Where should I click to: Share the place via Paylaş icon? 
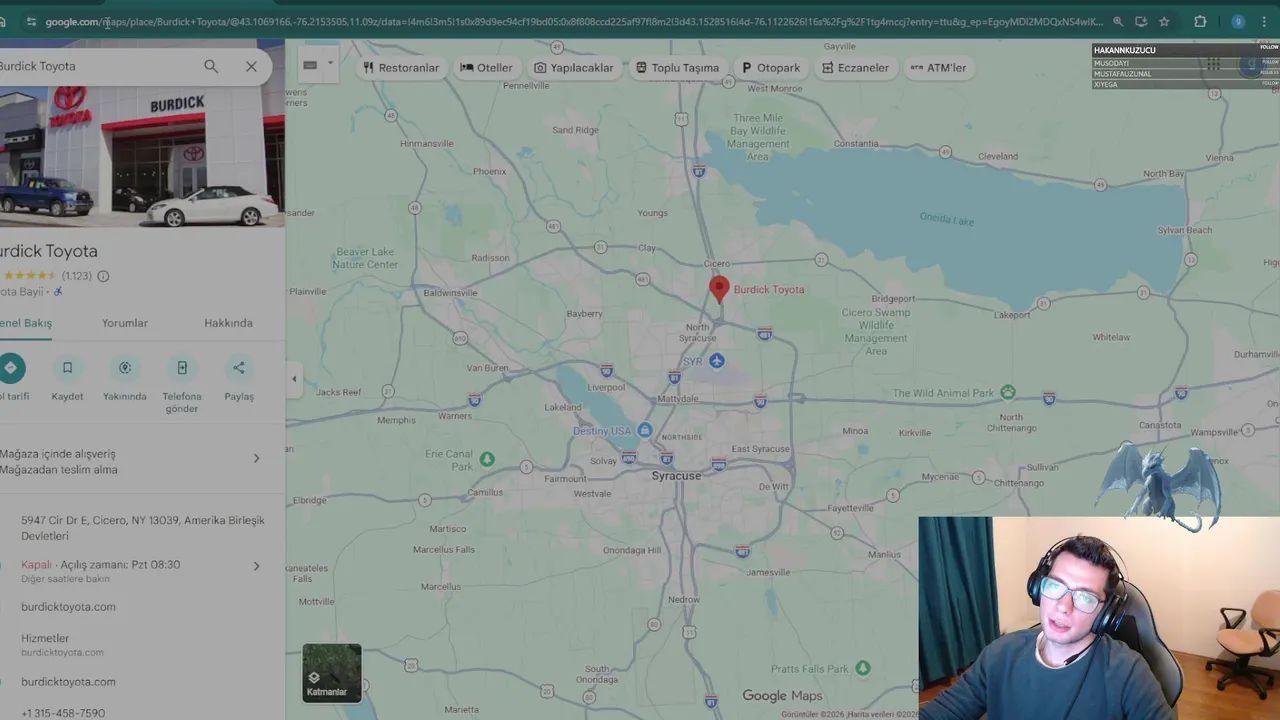pyautogui.click(x=239, y=368)
